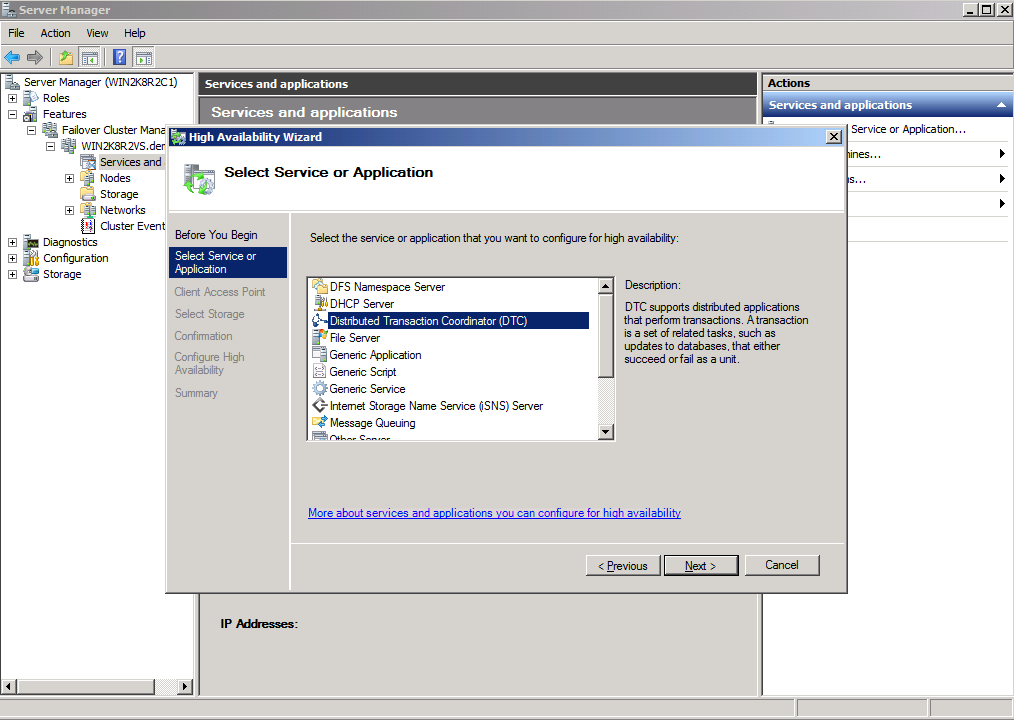Expand the Configuration tree node
1014x720 pixels.
[12, 258]
